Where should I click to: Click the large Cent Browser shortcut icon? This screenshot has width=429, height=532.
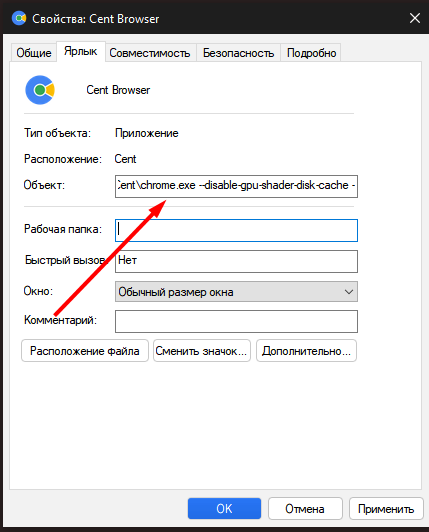pos(40,90)
